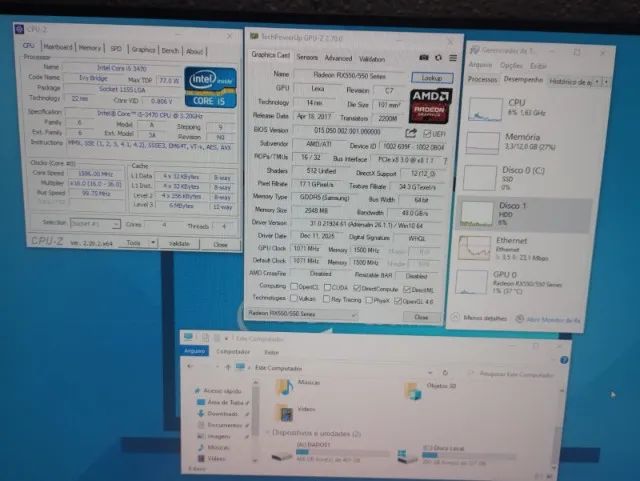Viewport: 640px width, 481px height.
Task: Open the File Explorer recent locations dropdown
Action: (x=216, y=366)
